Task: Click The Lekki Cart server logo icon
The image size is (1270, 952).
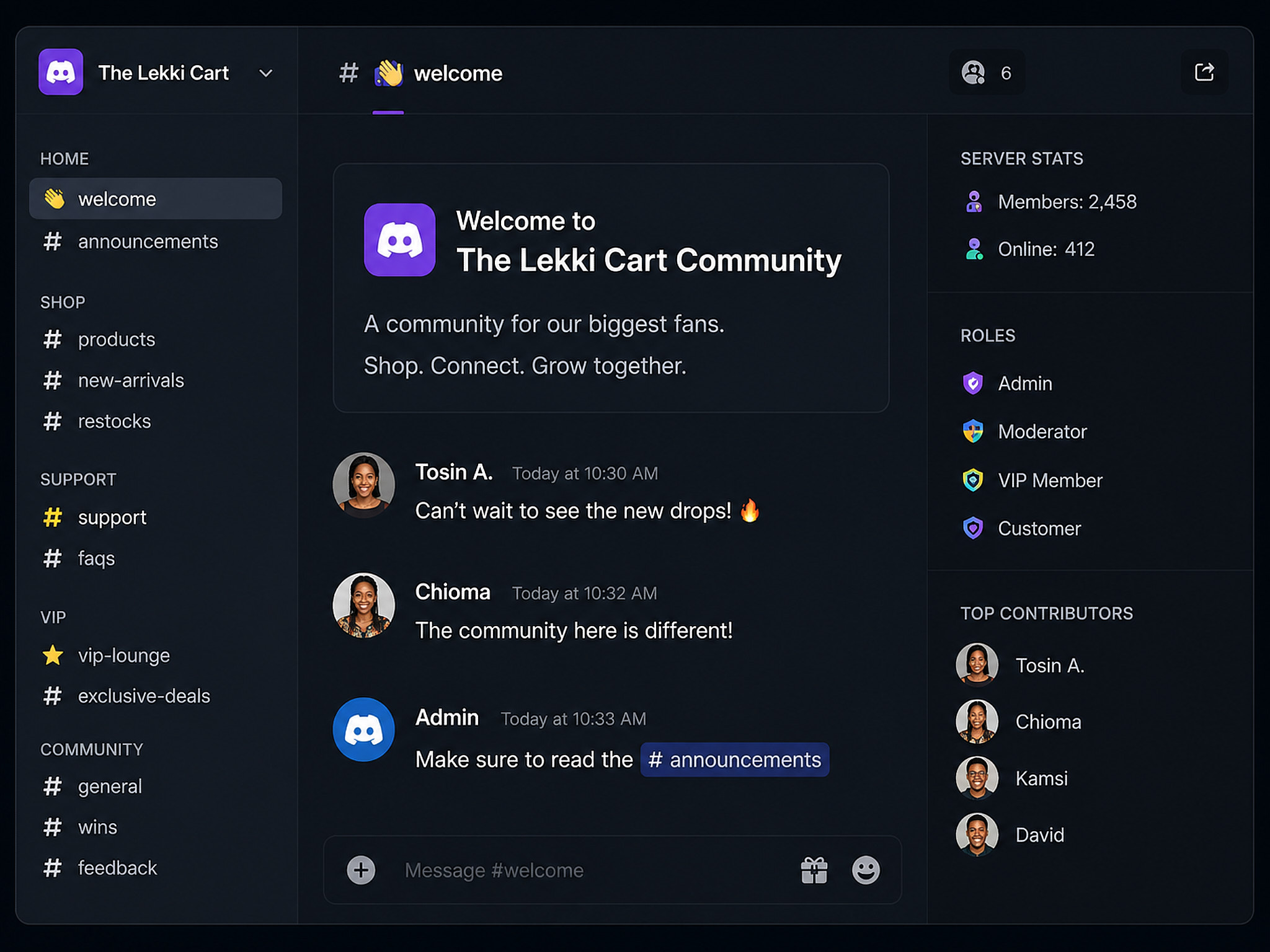Action: click(x=61, y=73)
